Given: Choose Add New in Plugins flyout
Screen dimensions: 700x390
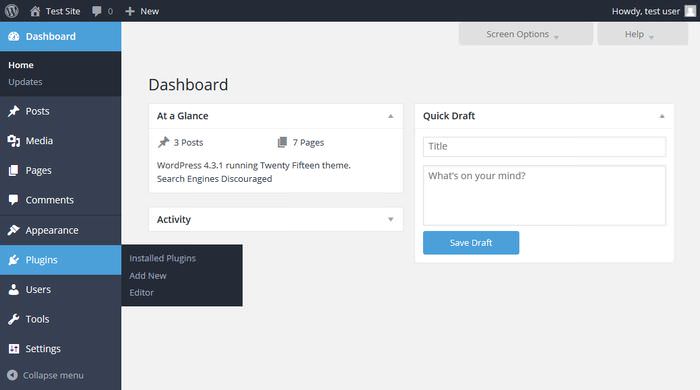Looking at the screenshot, I should coord(148,276).
